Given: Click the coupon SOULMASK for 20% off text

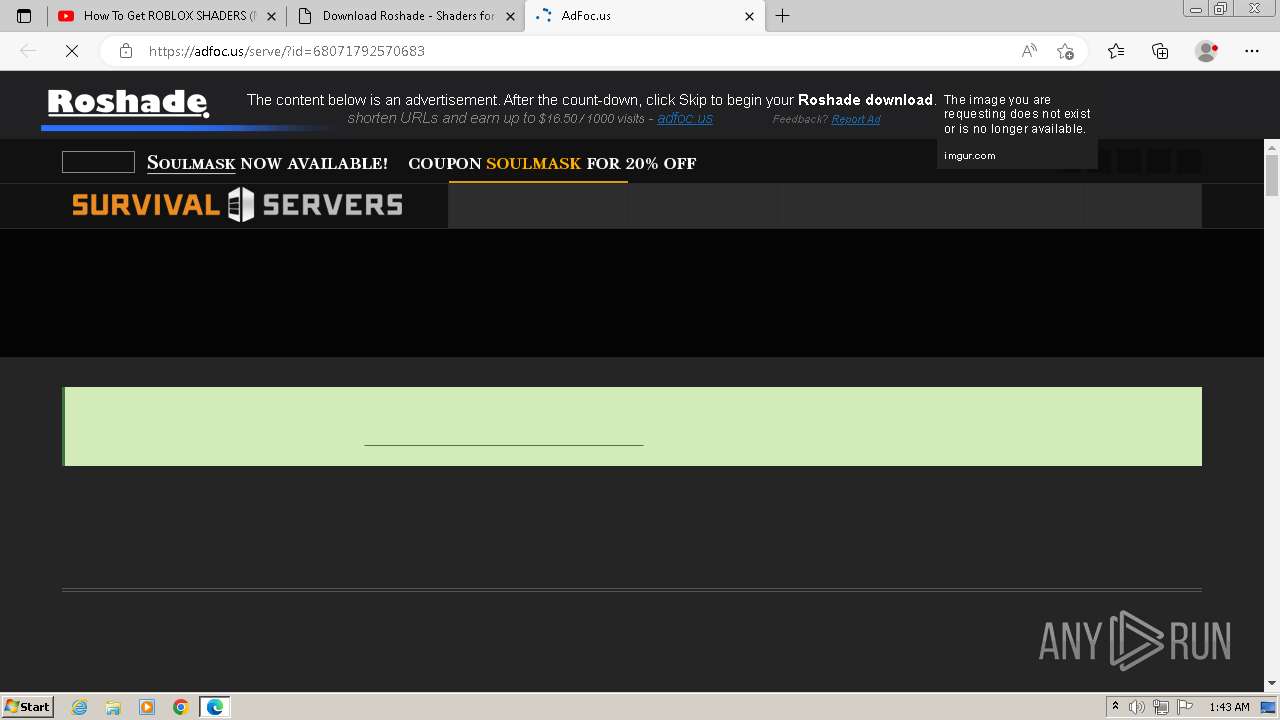Looking at the screenshot, I should (x=552, y=163).
